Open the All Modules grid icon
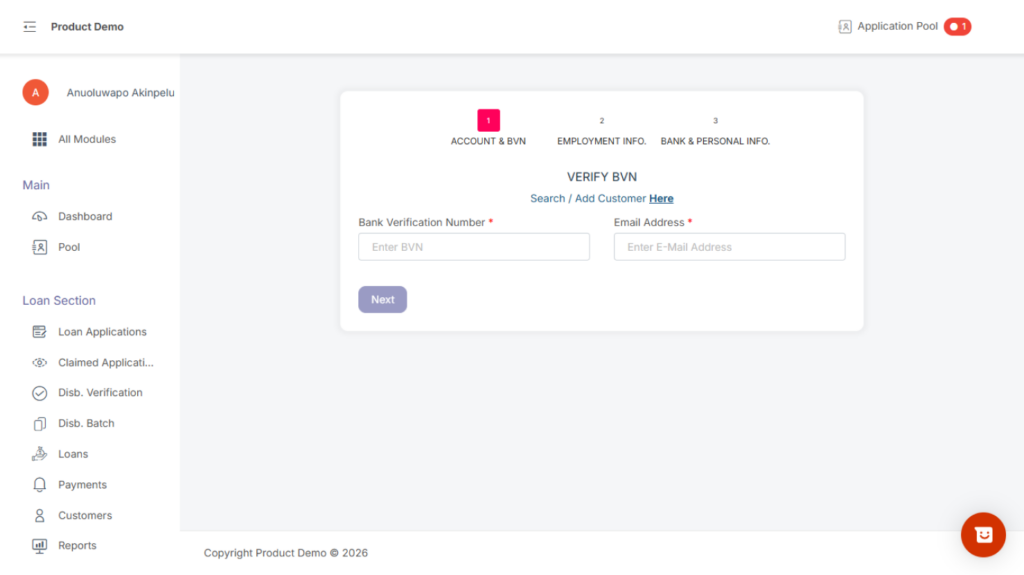The image size is (1024, 575). (x=40, y=139)
